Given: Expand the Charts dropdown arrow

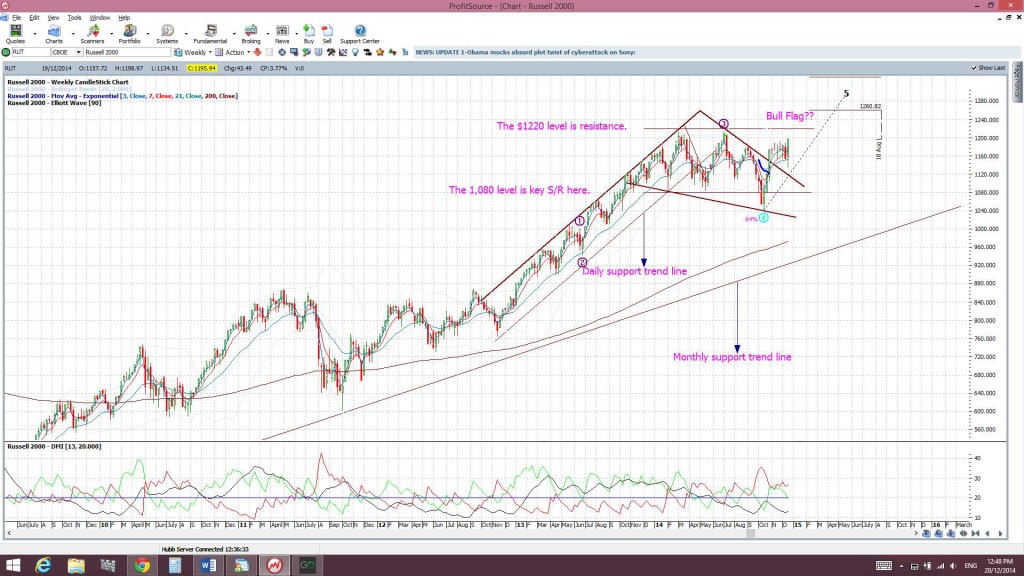Looking at the screenshot, I should point(72,33).
